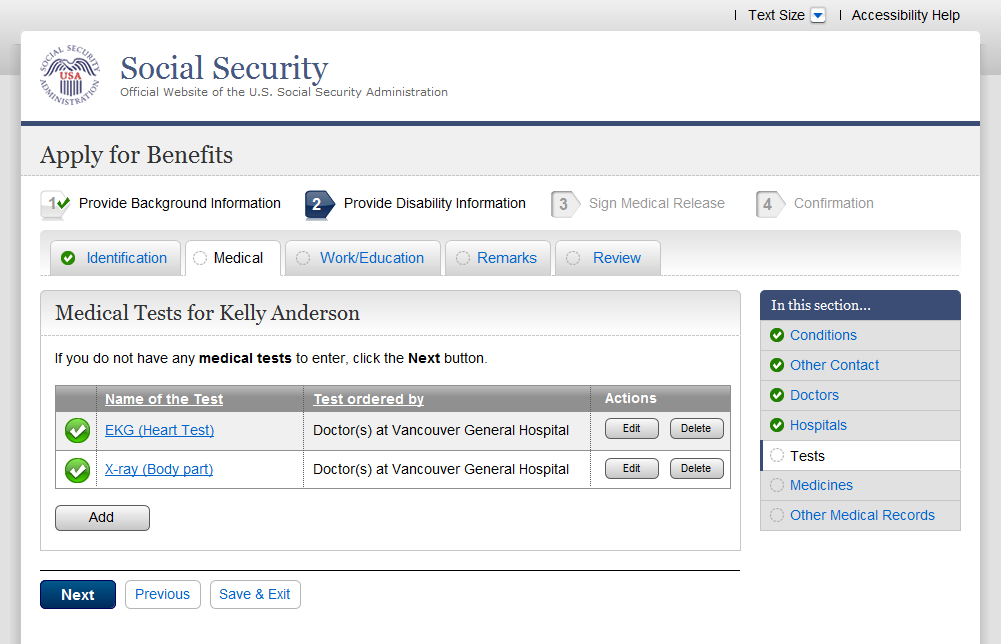
Task: Click the green check icon next to Conditions
Action: [x=777, y=335]
